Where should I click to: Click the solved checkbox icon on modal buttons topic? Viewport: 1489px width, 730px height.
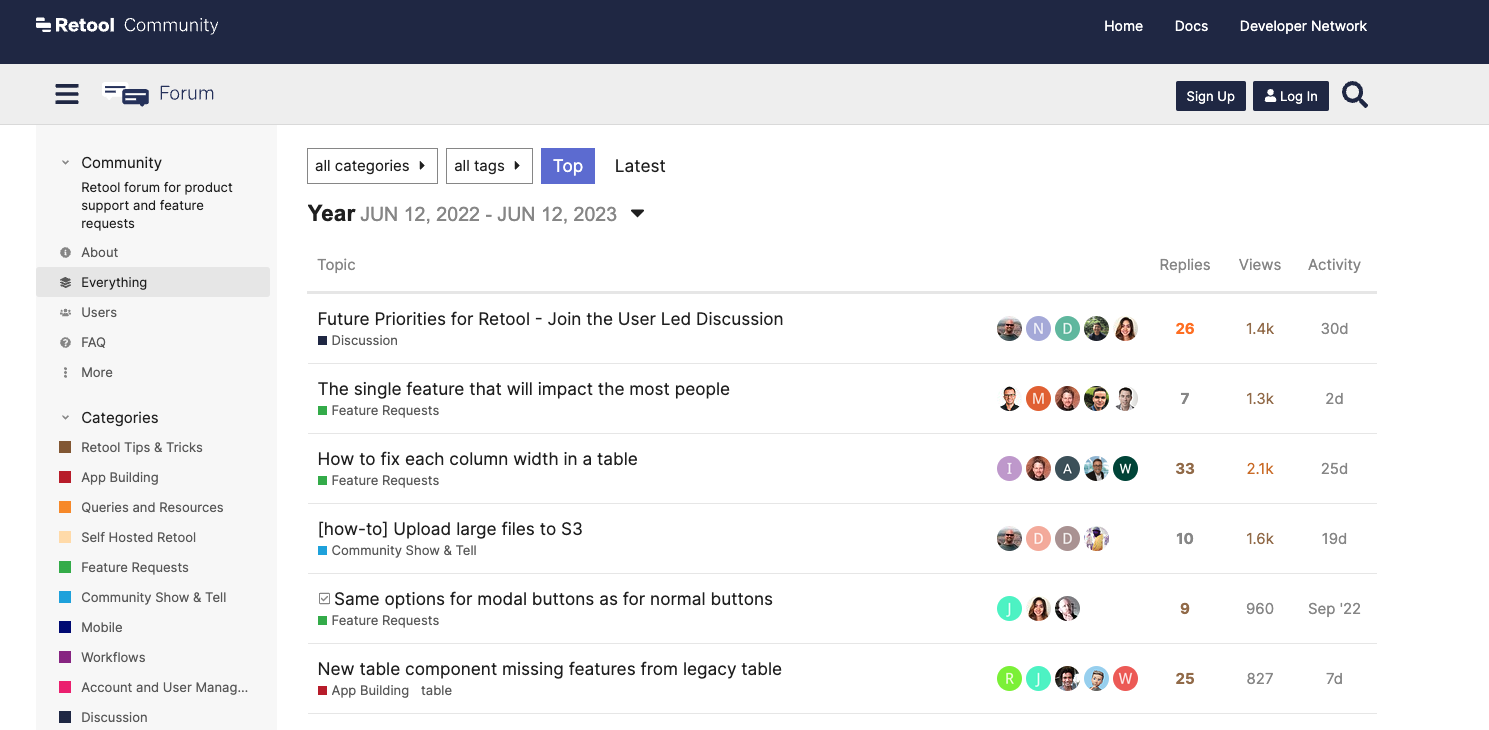[324, 599]
